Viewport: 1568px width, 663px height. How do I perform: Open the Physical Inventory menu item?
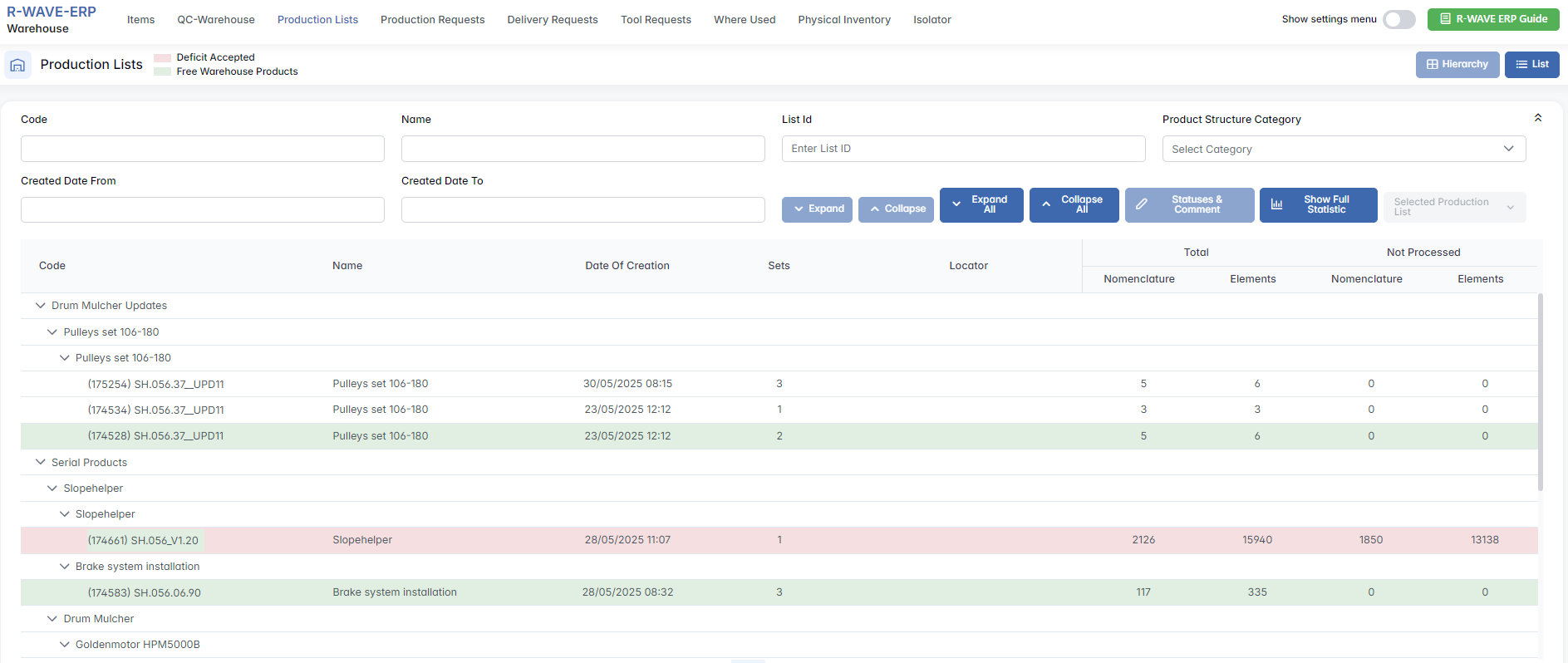coord(843,20)
